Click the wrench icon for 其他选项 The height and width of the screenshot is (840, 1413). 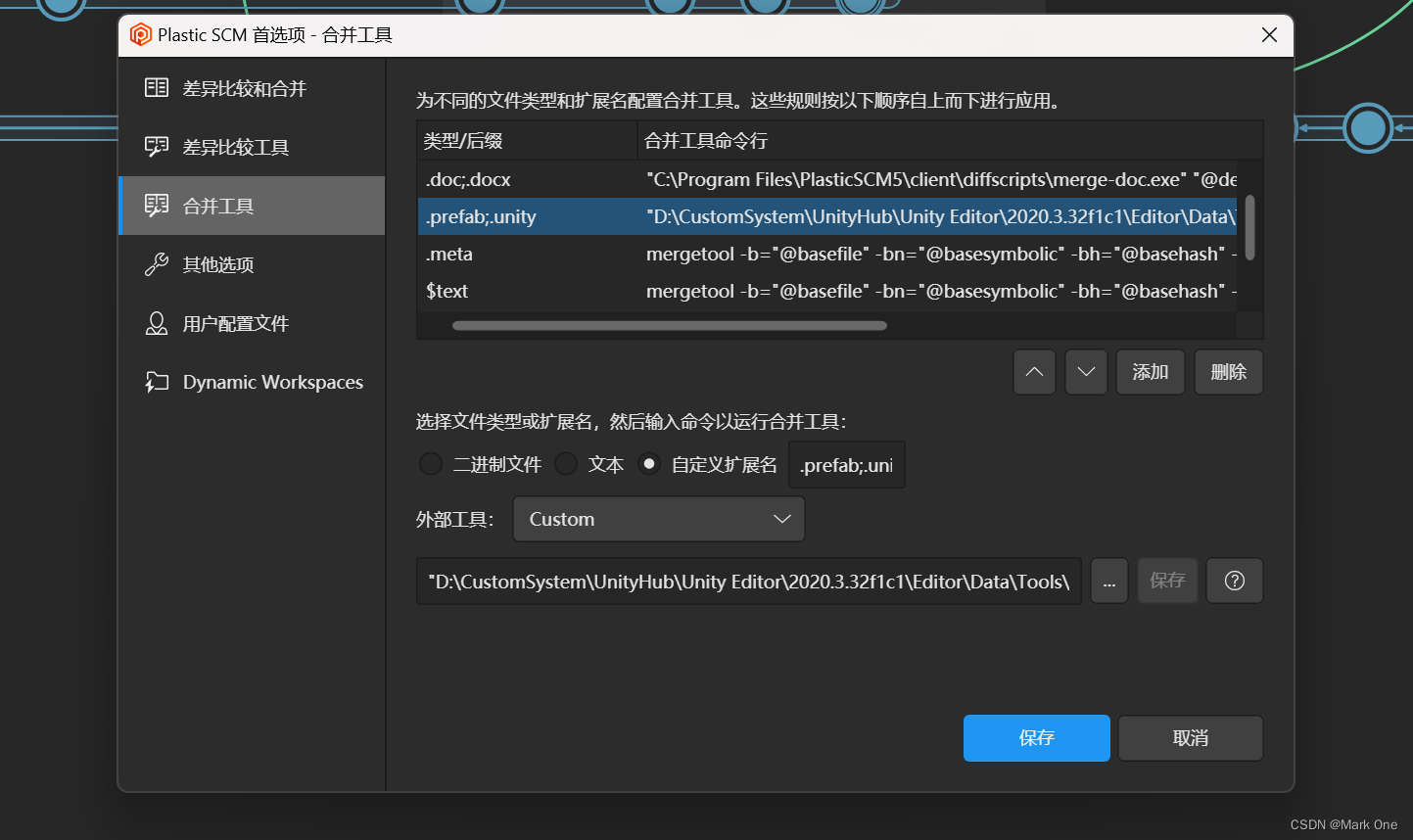click(157, 264)
